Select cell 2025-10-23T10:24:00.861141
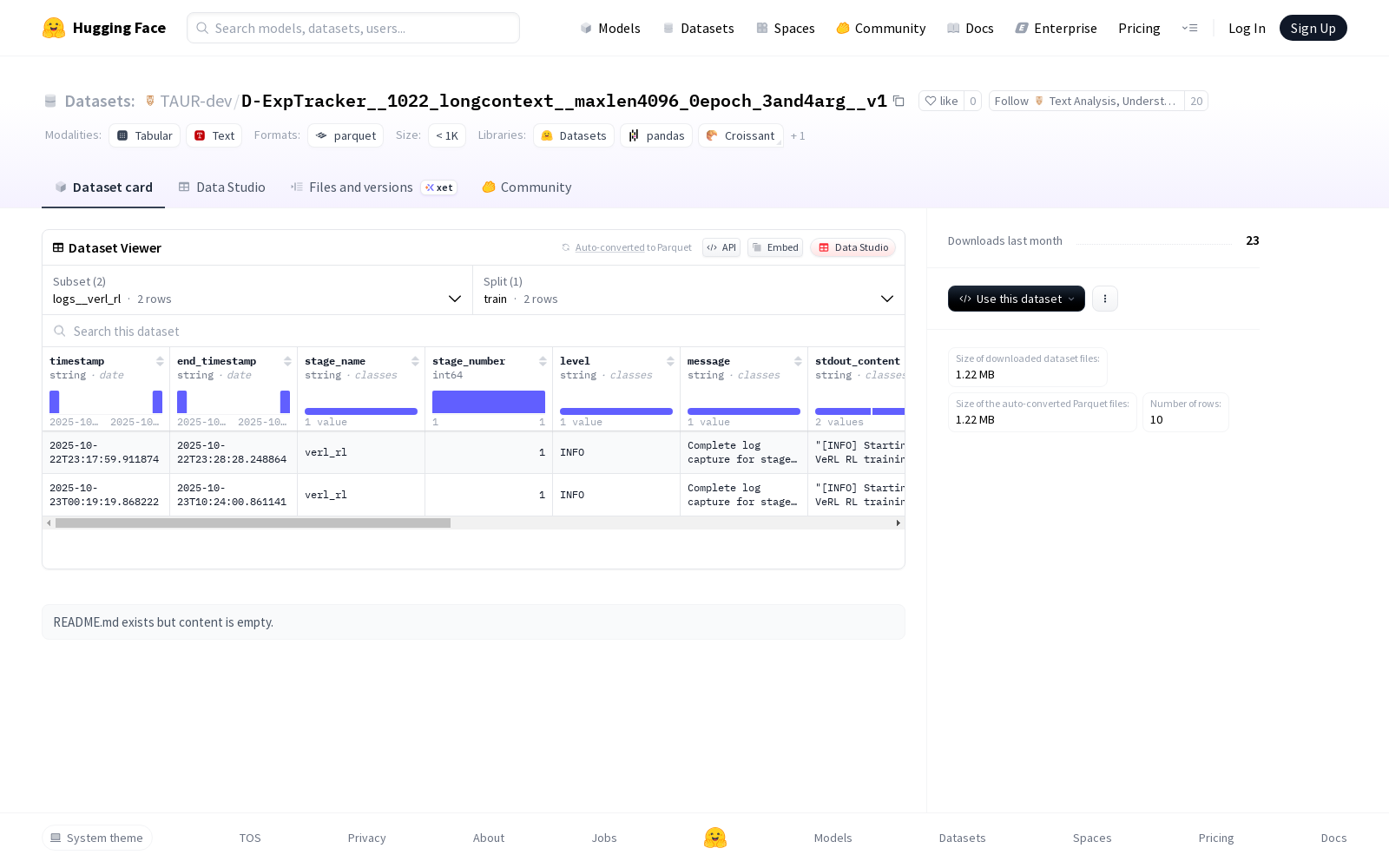The width and height of the screenshot is (1389, 868). pyautogui.click(x=234, y=495)
